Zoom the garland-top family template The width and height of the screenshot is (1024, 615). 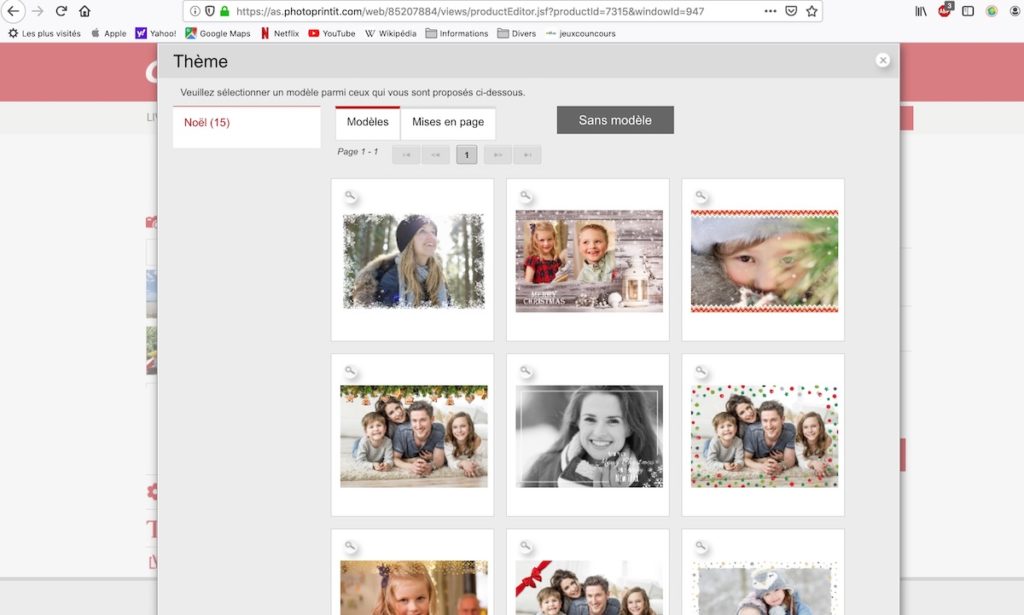pyautogui.click(x=351, y=371)
